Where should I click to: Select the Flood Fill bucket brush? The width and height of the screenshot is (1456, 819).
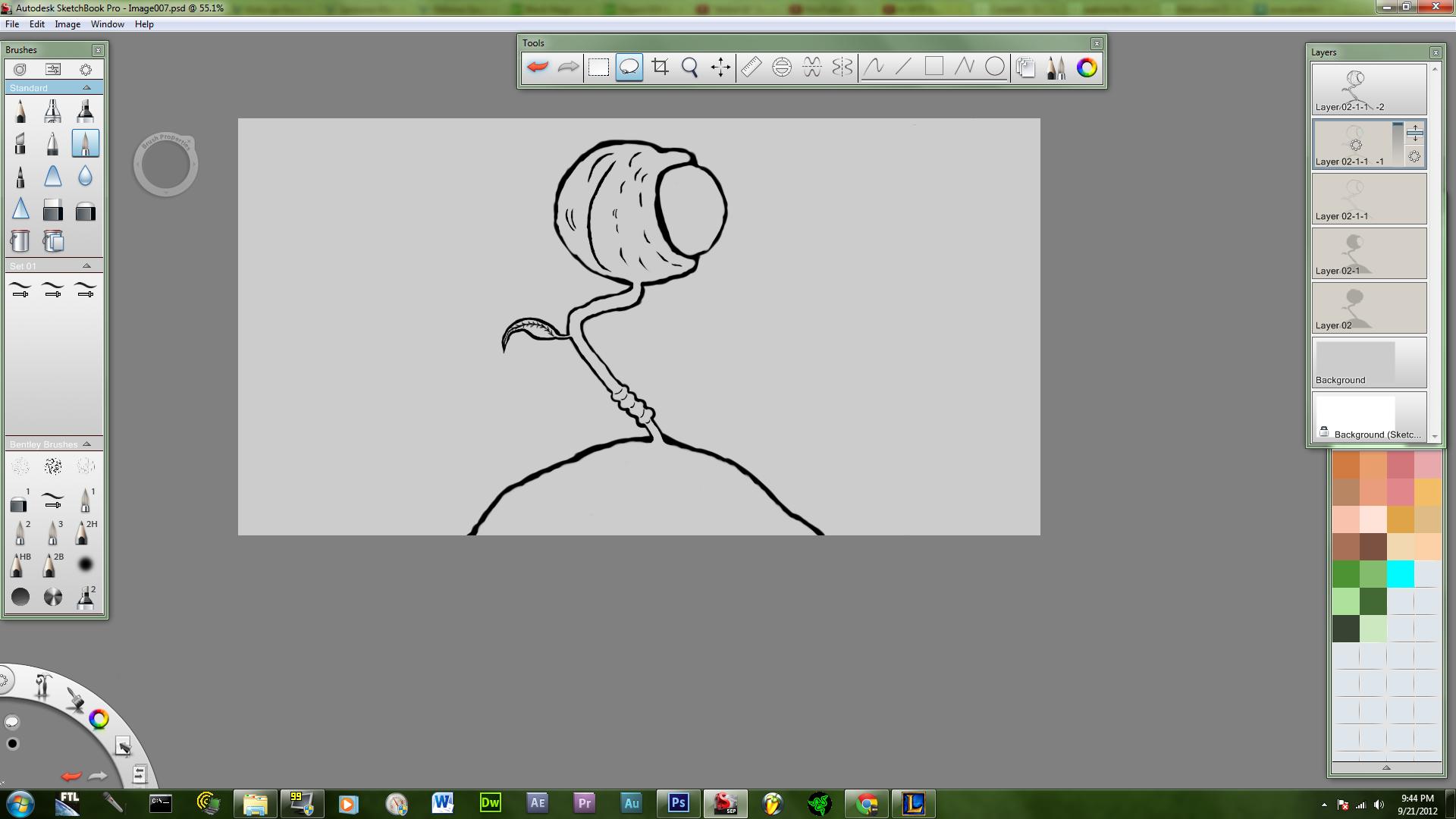coord(20,241)
